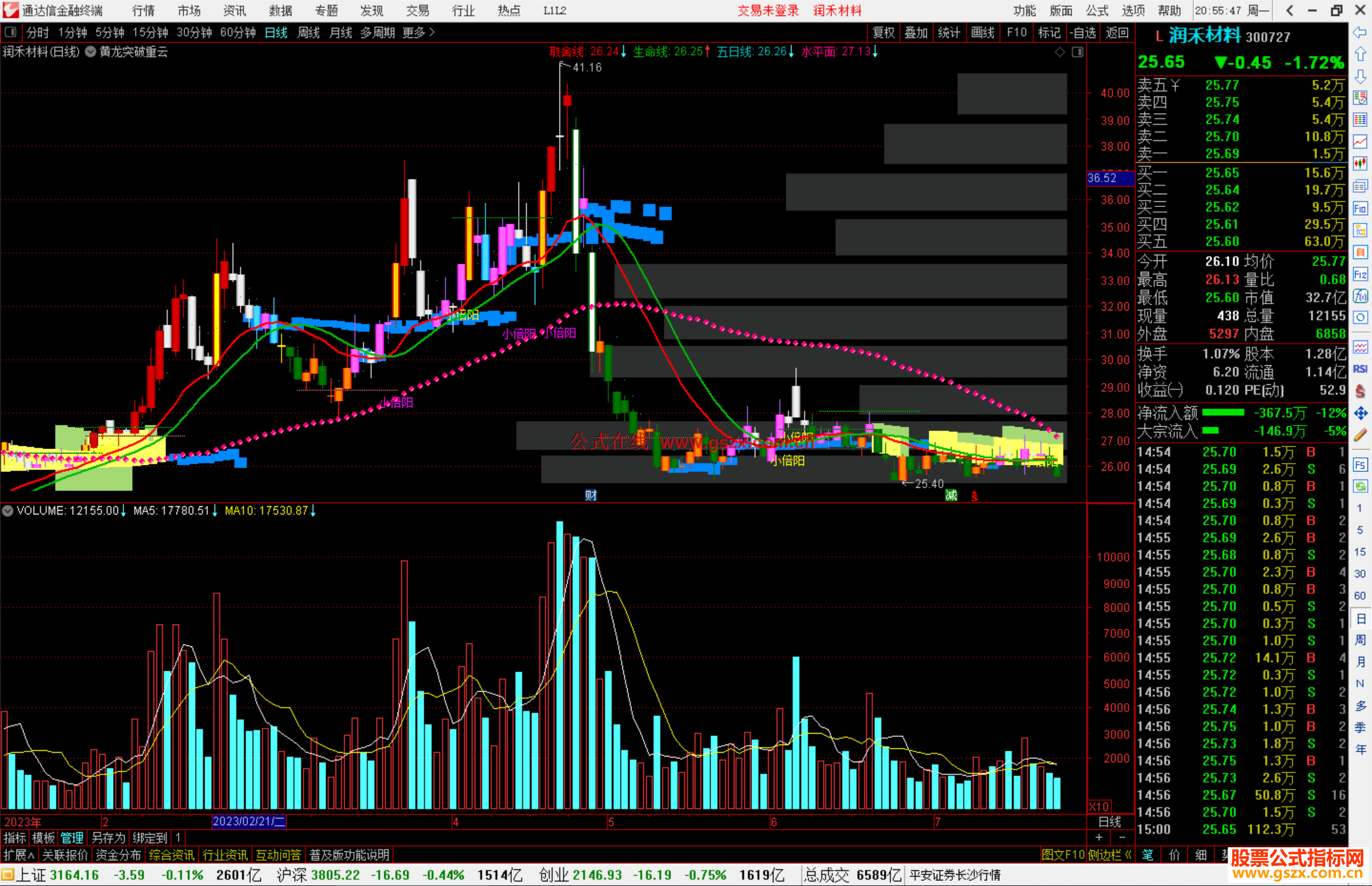Click the F12 sidebar icon
The height and width of the screenshot is (886, 1372).
[x=1360, y=274]
